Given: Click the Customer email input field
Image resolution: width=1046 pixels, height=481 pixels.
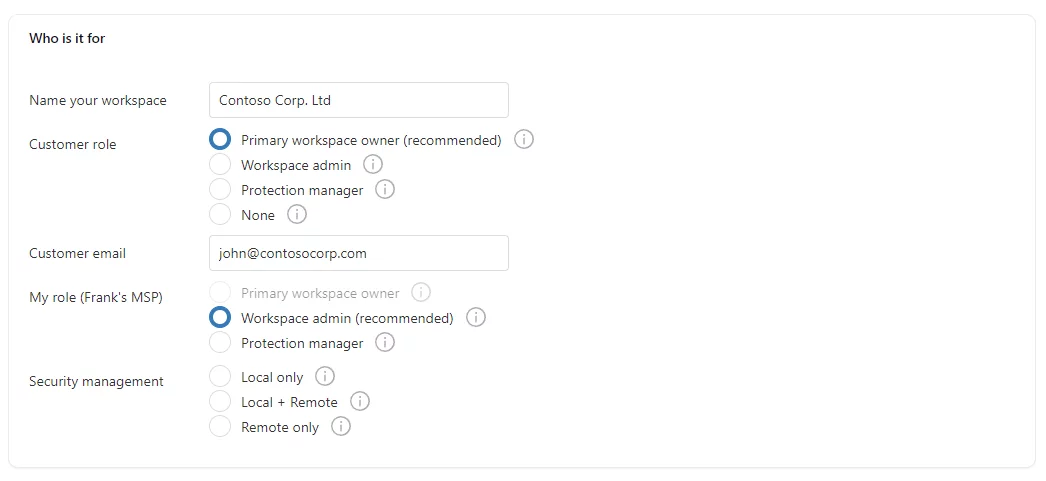Looking at the screenshot, I should (x=358, y=253).
